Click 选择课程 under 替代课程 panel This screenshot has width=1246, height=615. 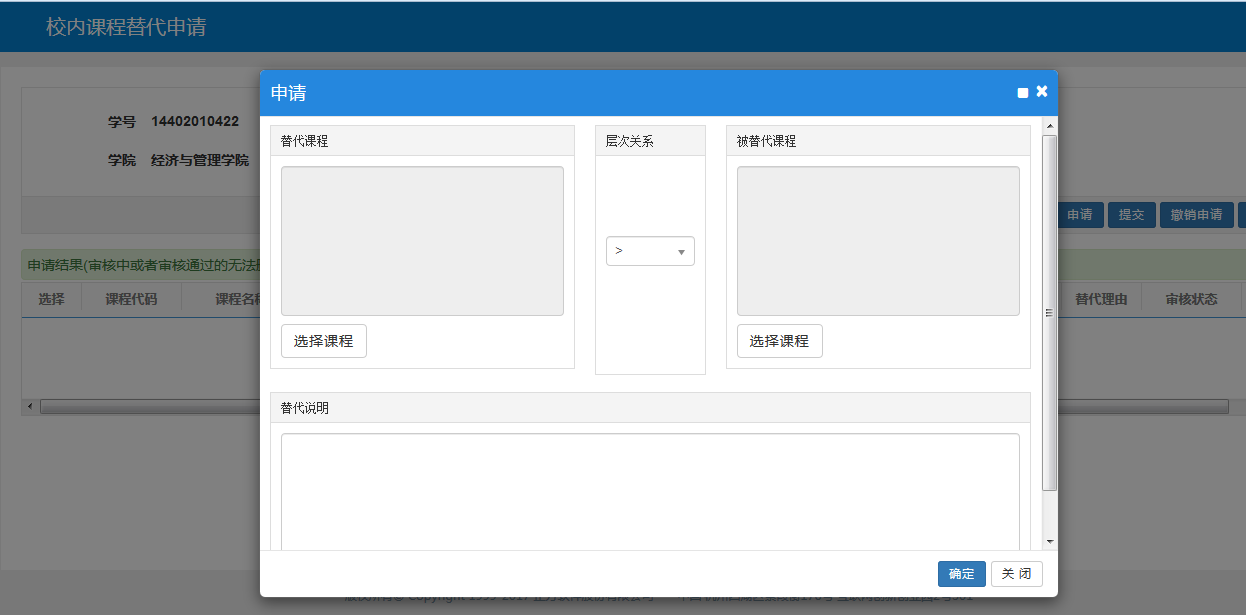point(323,341)
